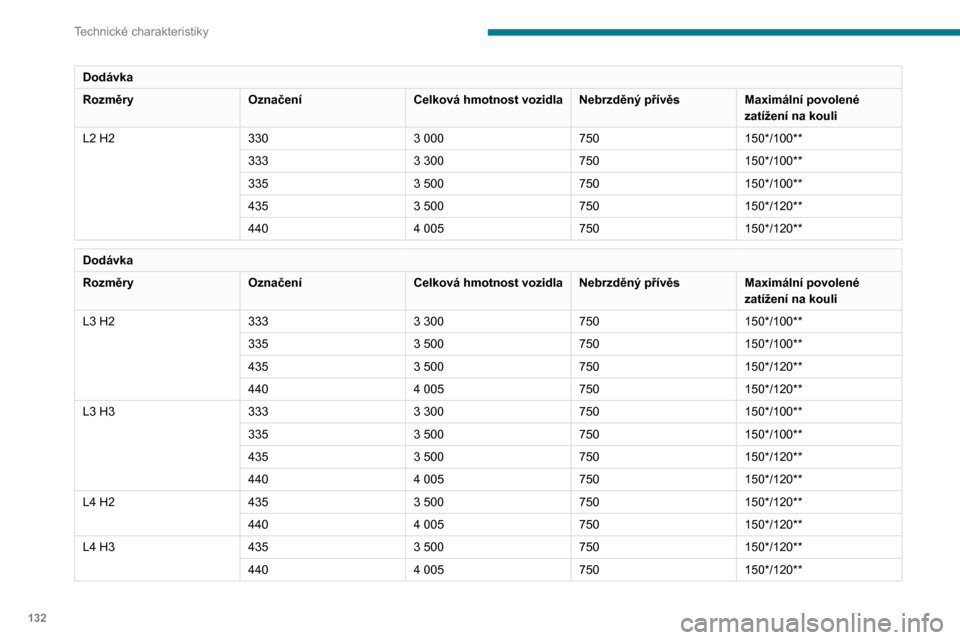Click designation value "330"
The image size is (960, 640).
pos(258,138)
